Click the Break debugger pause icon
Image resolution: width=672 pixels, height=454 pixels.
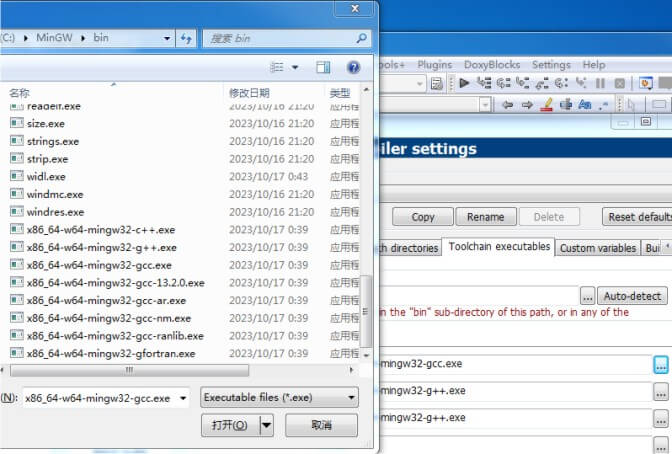(x=600, y=83)
